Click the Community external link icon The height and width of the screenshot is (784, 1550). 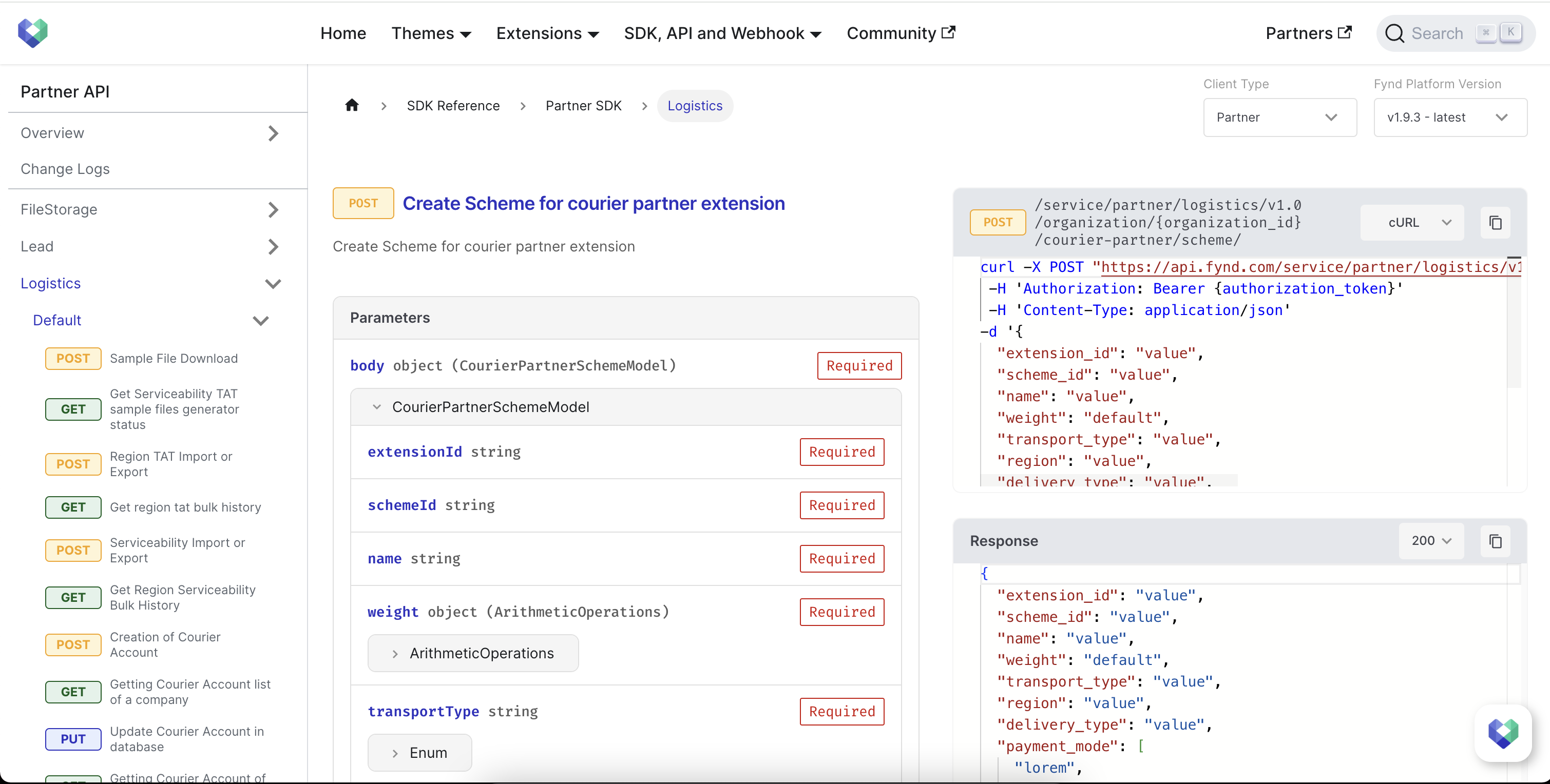tap(948, 32)
